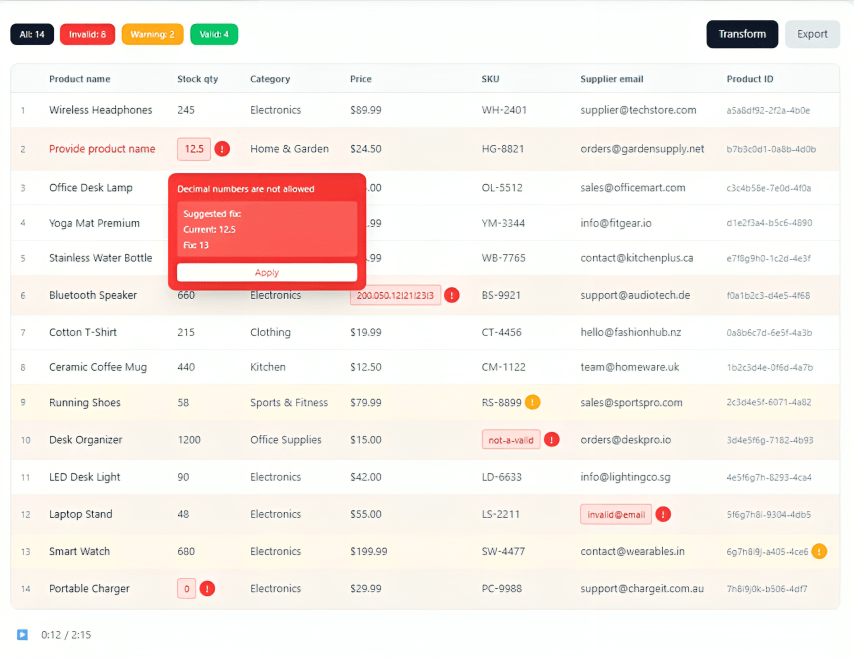Click the error icon next to the Bluetooth Speaker price
Viewport: 854px width, 658px height.
[x=452, y=296]
